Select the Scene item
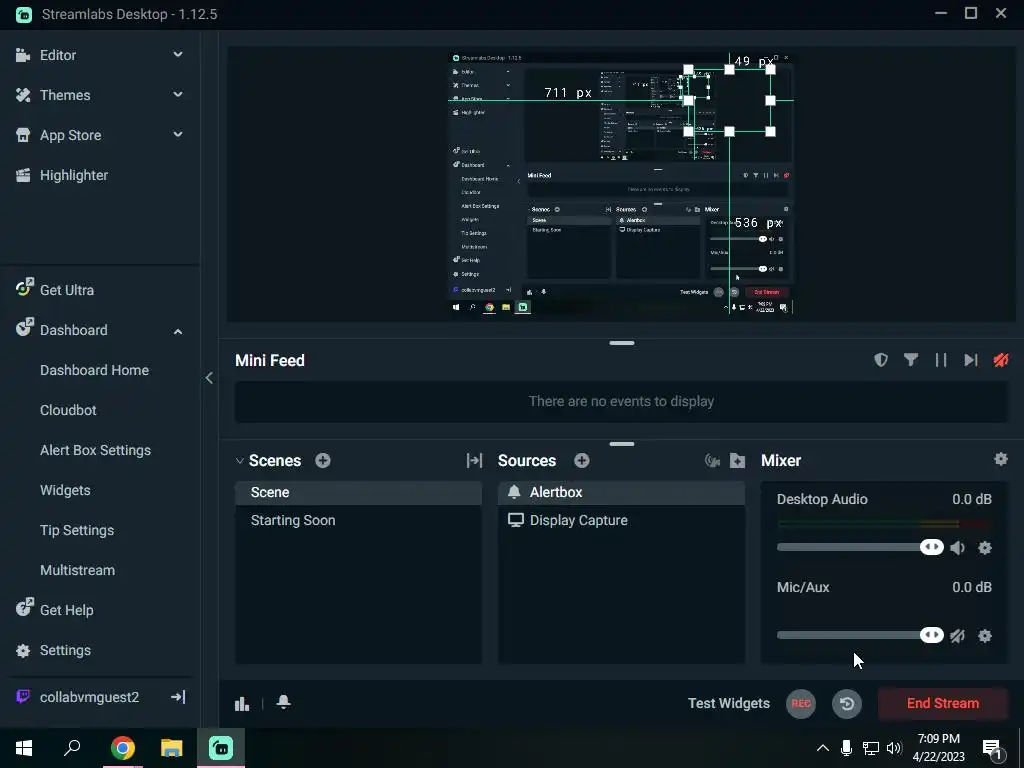 tap(359, 492)
